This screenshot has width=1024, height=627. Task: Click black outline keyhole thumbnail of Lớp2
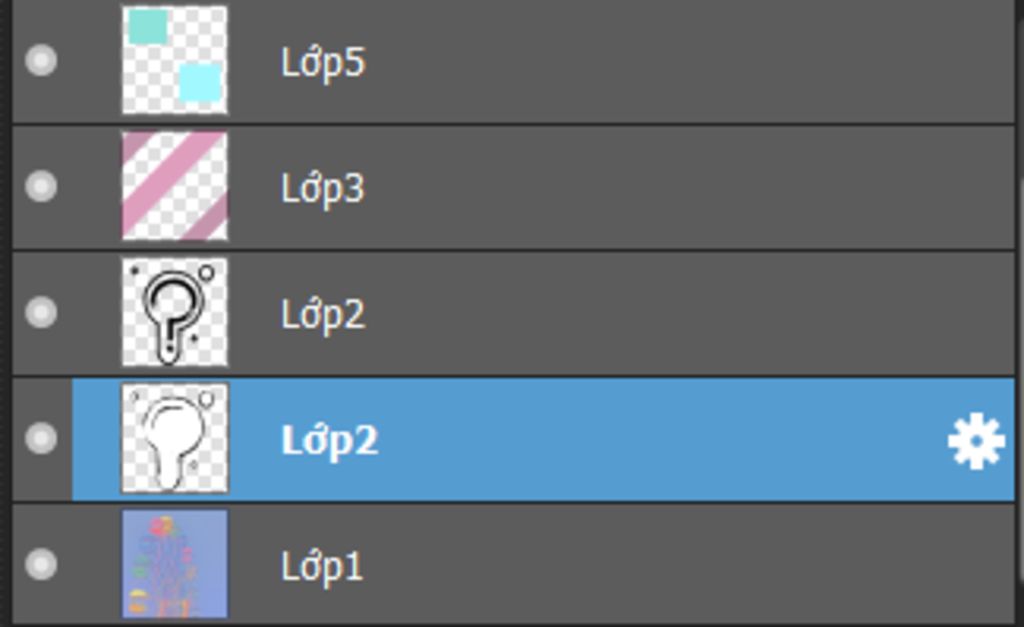pos(175,312)
